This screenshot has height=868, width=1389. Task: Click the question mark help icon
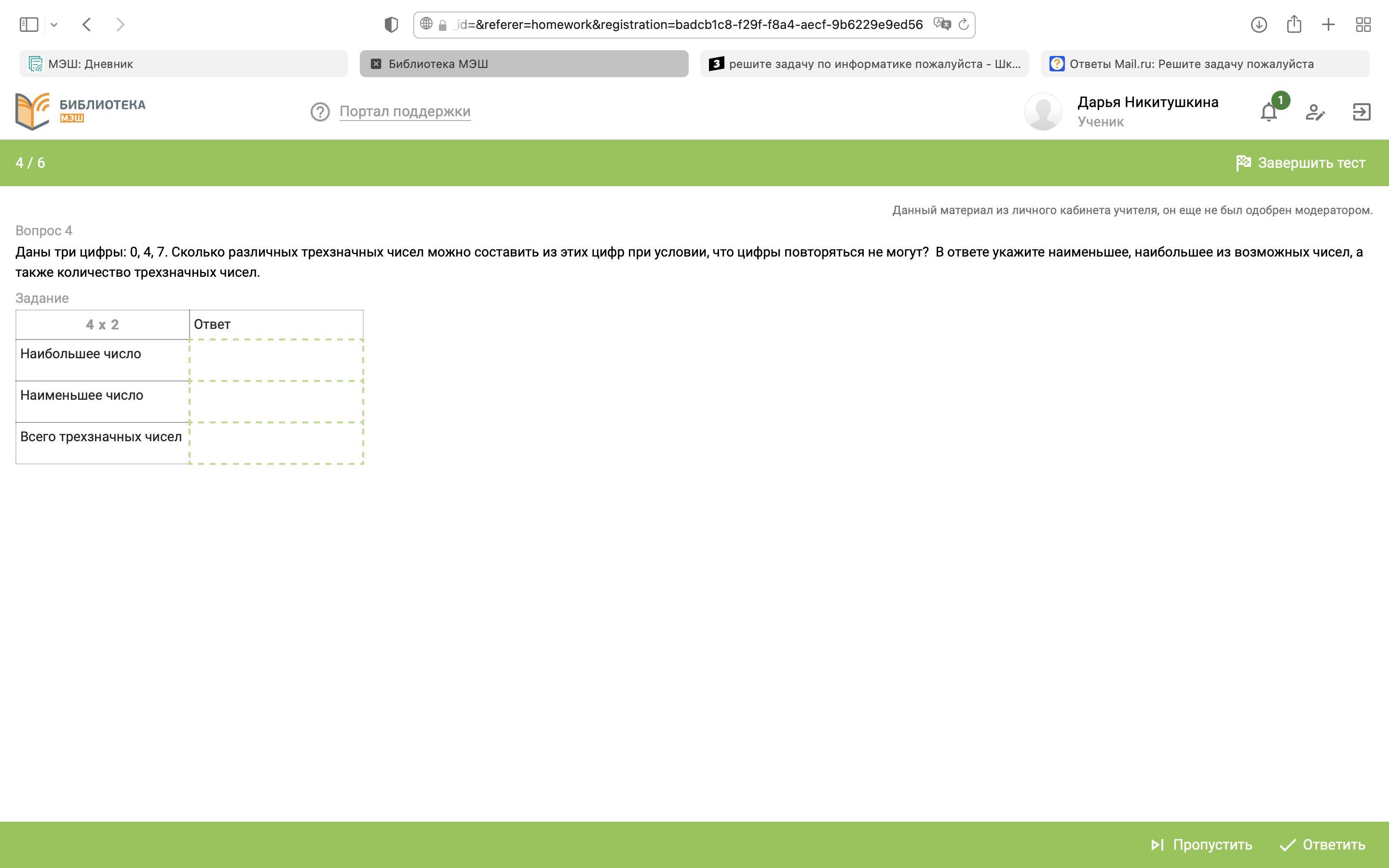coord(320,112)
